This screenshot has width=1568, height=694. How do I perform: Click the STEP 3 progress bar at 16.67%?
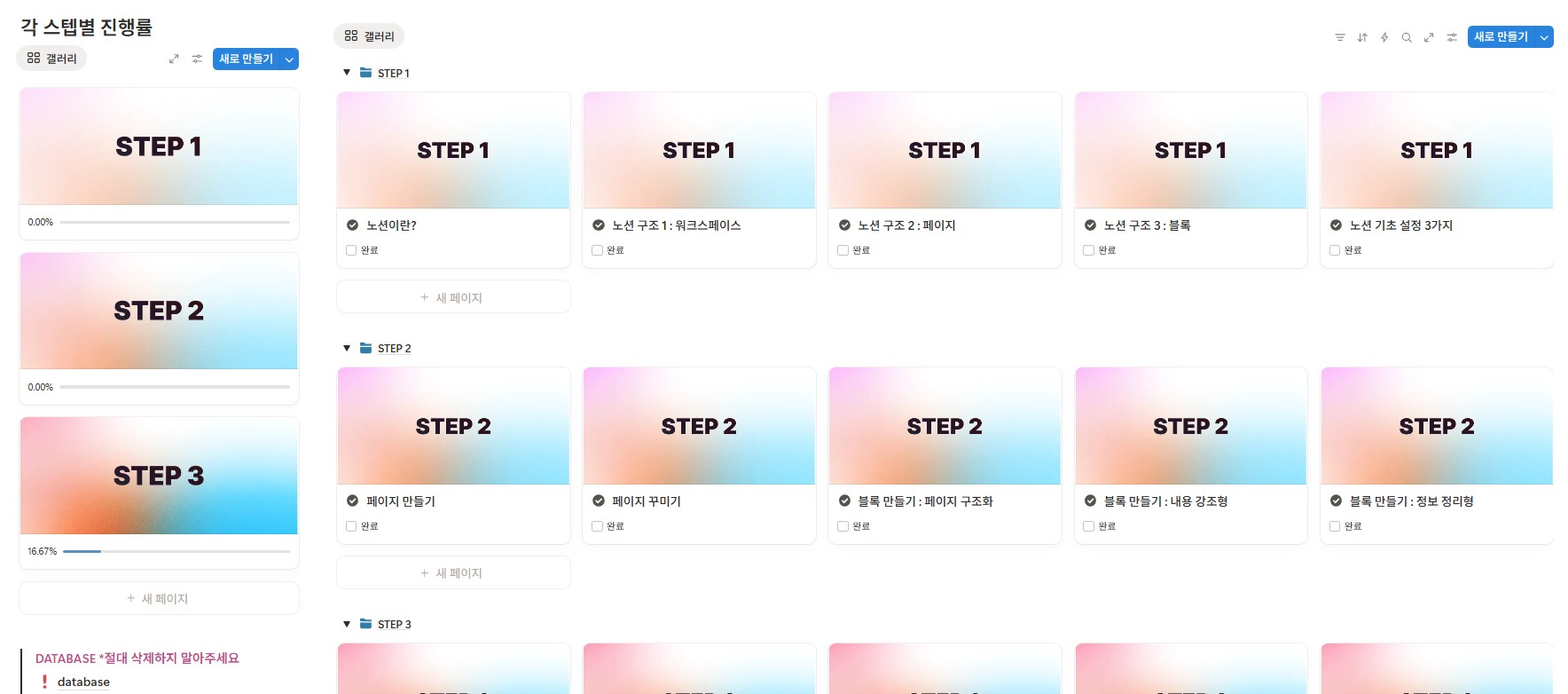click(176, 551)
